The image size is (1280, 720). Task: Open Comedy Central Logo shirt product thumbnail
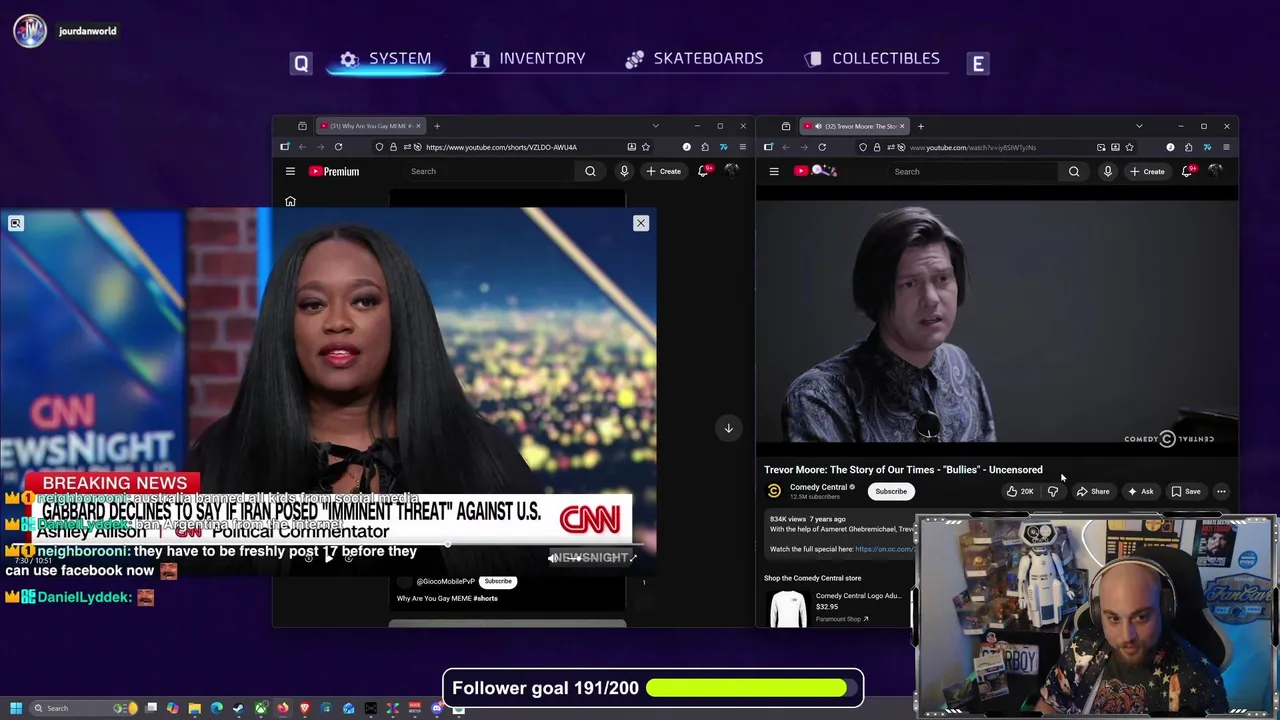(x=788, y=607)
